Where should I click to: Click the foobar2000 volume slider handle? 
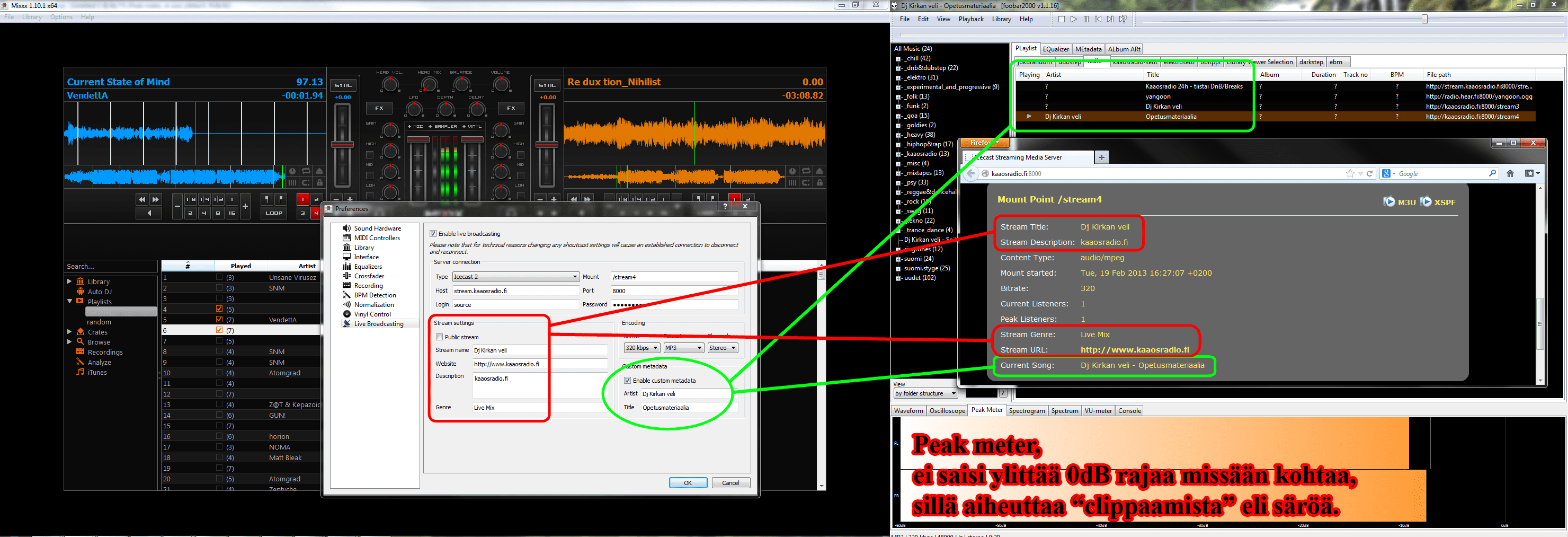click(1424, 20)
